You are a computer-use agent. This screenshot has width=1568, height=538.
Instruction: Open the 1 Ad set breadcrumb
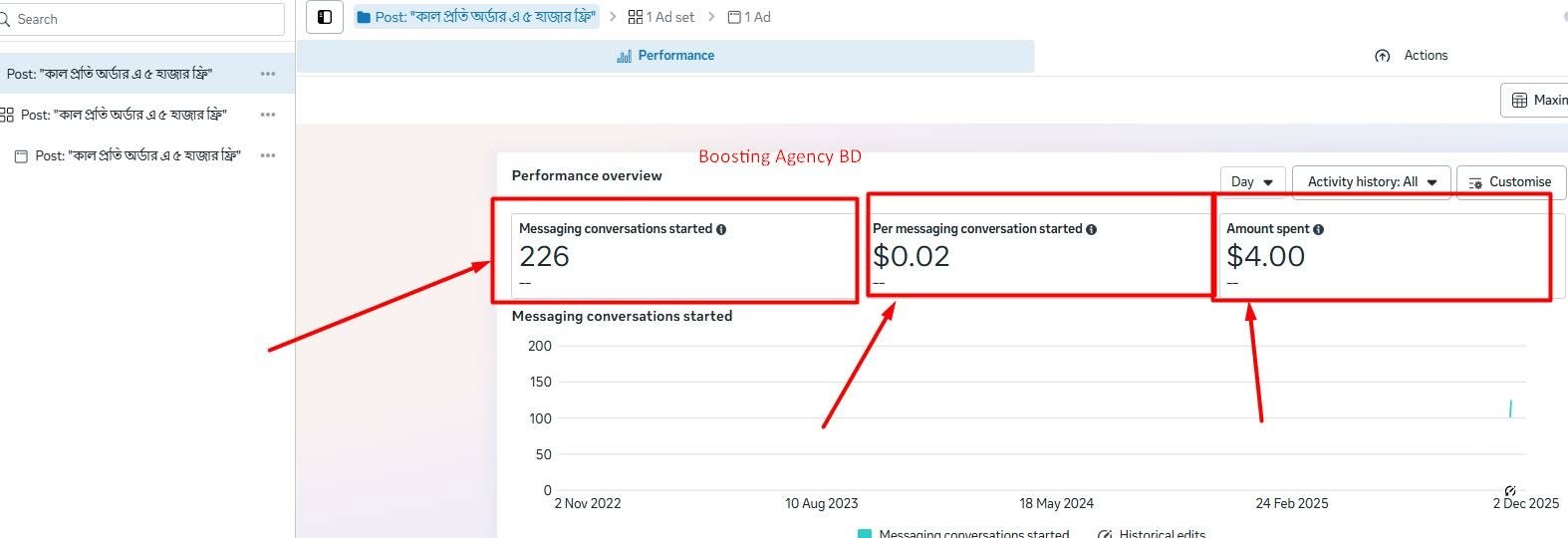[661, 17]
